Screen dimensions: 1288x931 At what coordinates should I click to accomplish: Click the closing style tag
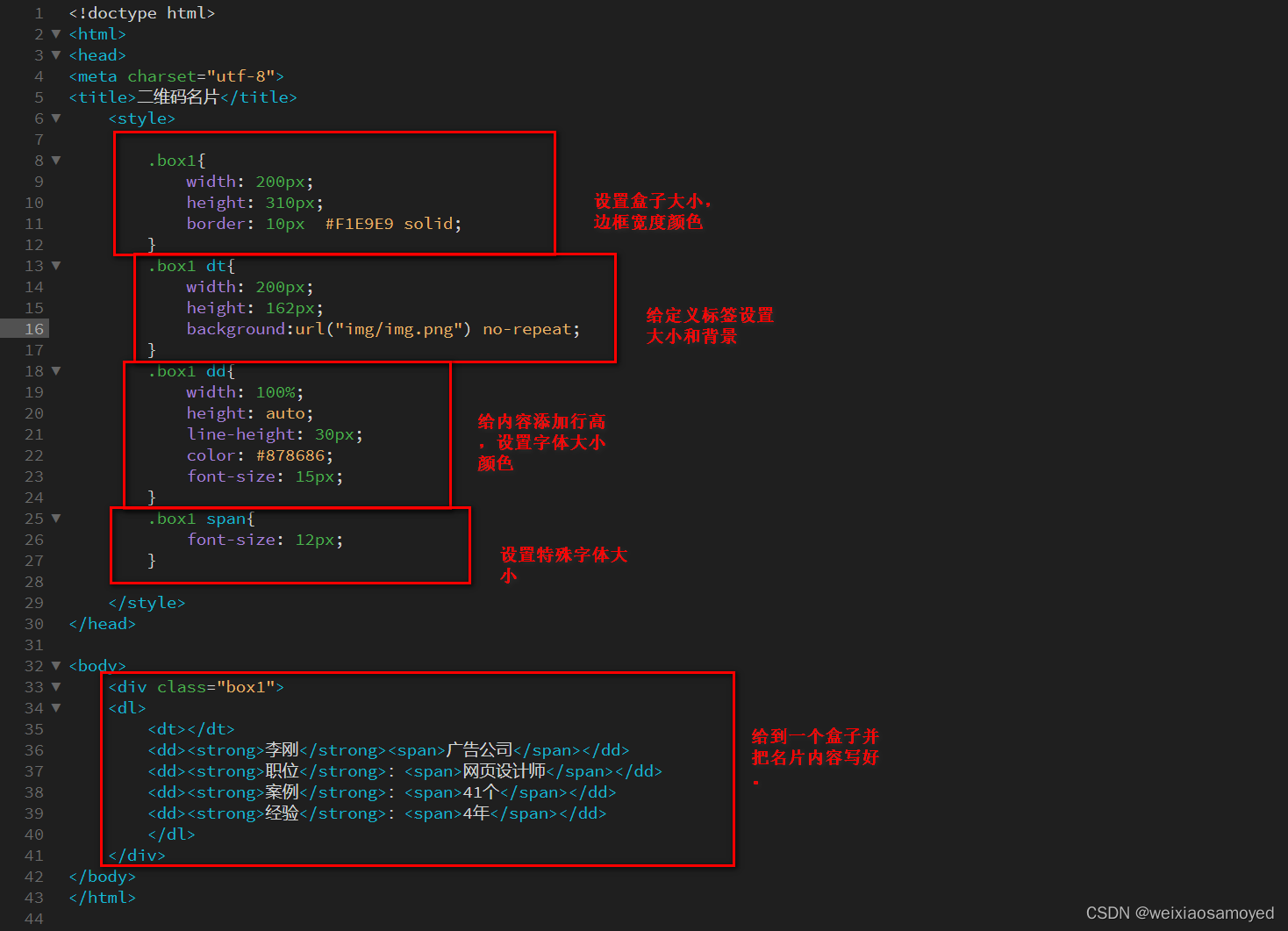tap(147, 603)
